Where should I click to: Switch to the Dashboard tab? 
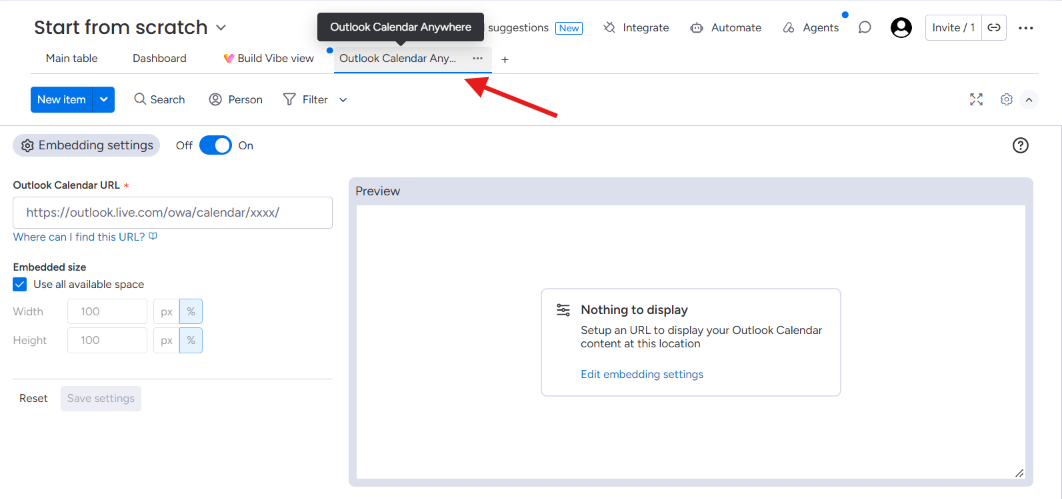(160, 58)
